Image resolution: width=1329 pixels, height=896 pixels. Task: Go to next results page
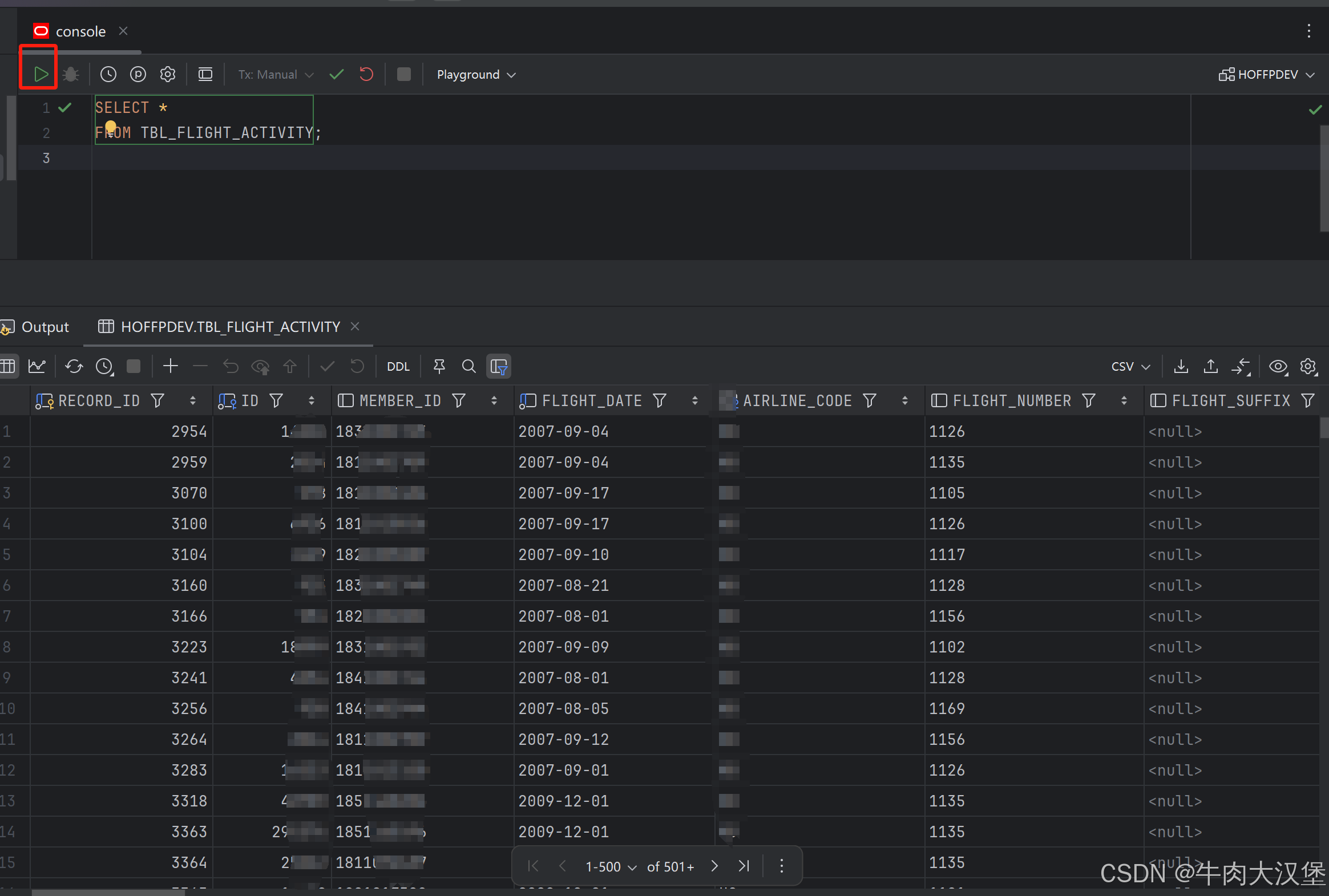click(x=714, y=866)
